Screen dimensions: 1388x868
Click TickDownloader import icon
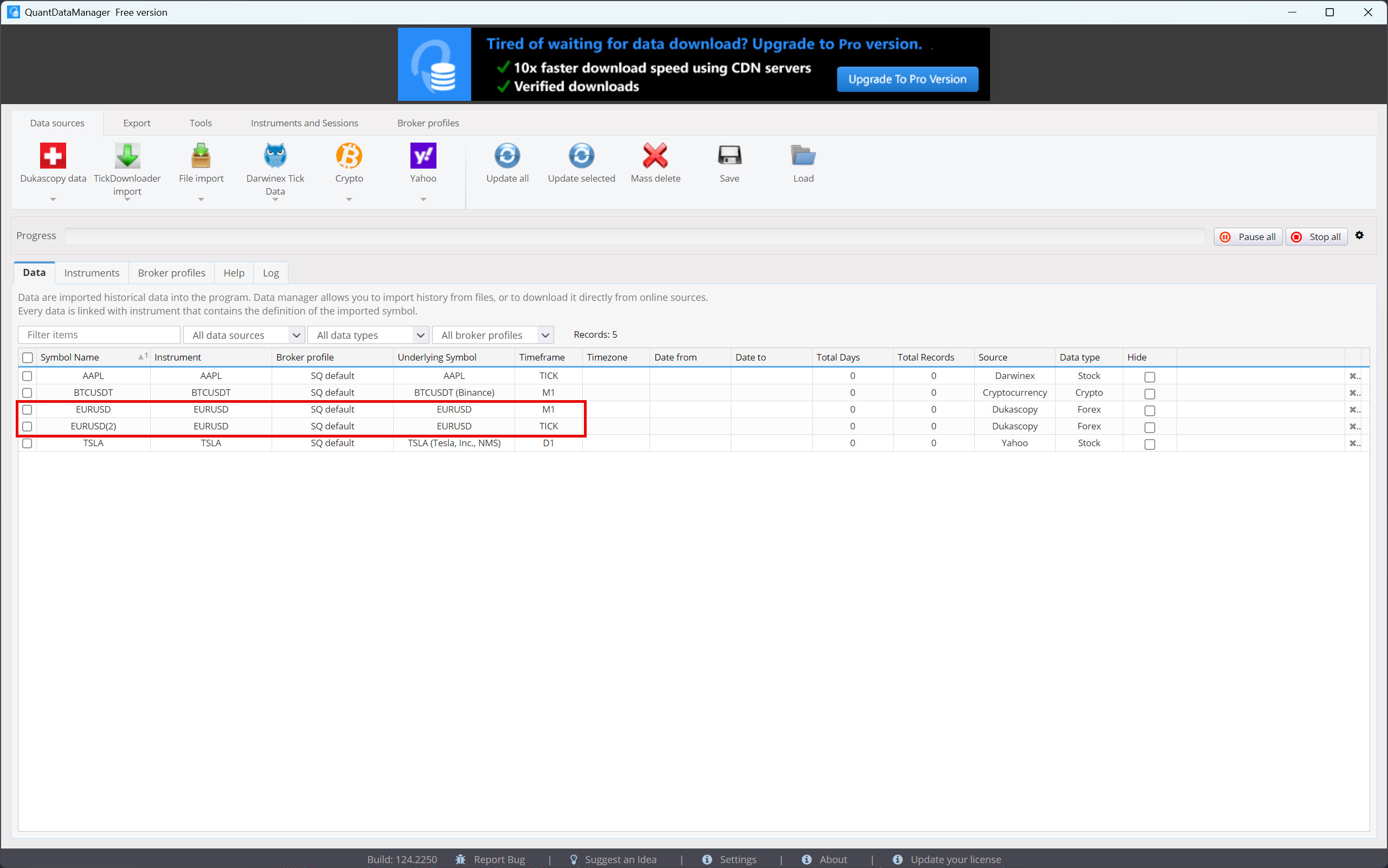[x=127, y=156]
